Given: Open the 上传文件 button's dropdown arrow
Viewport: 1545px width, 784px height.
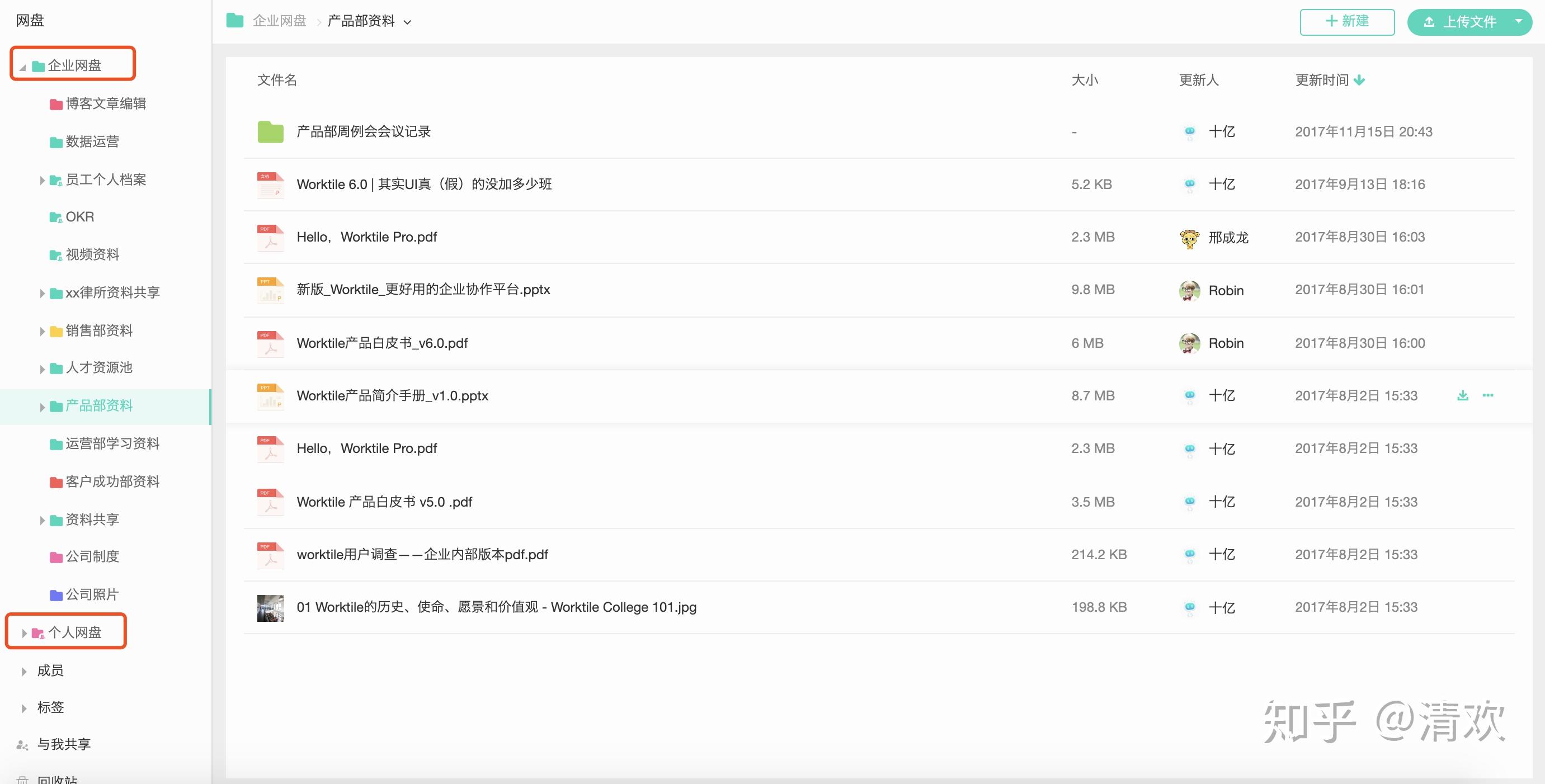Looking at the screenshot, I should click(1519, 21).
